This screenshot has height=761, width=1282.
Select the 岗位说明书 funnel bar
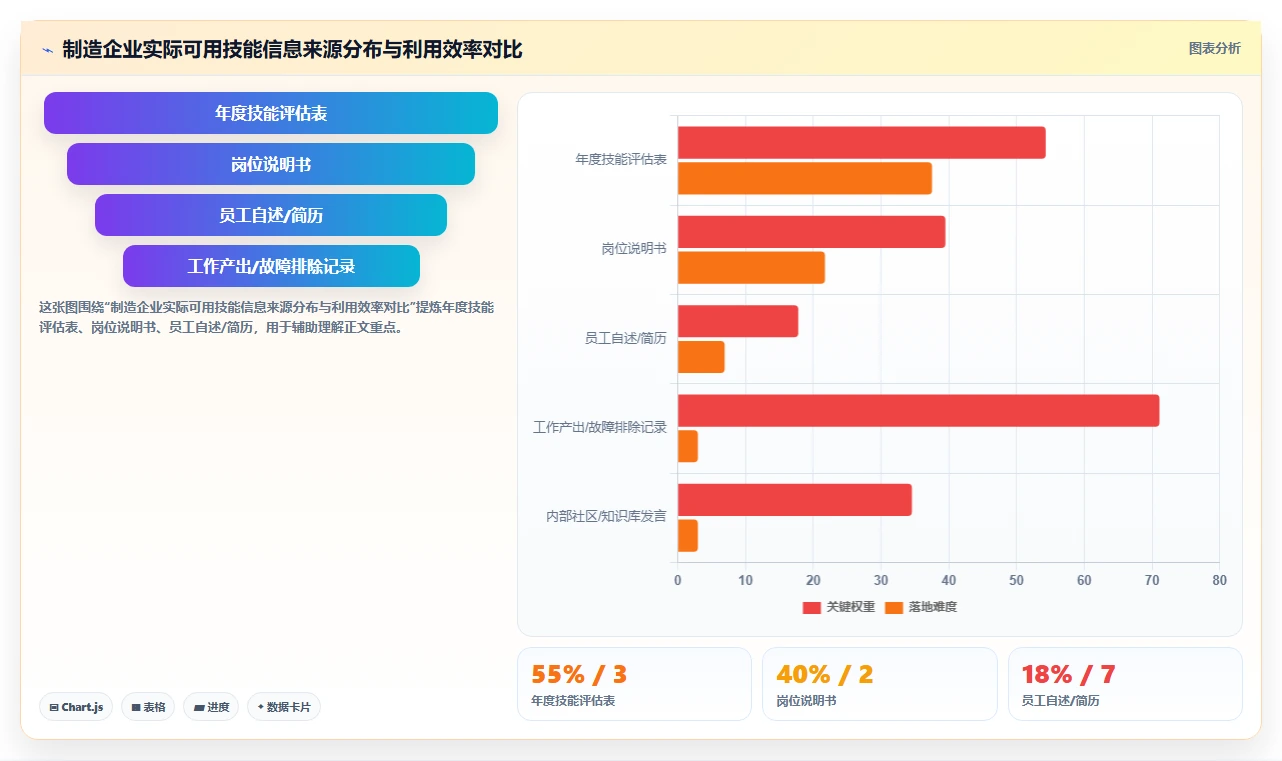pos(271,164)
